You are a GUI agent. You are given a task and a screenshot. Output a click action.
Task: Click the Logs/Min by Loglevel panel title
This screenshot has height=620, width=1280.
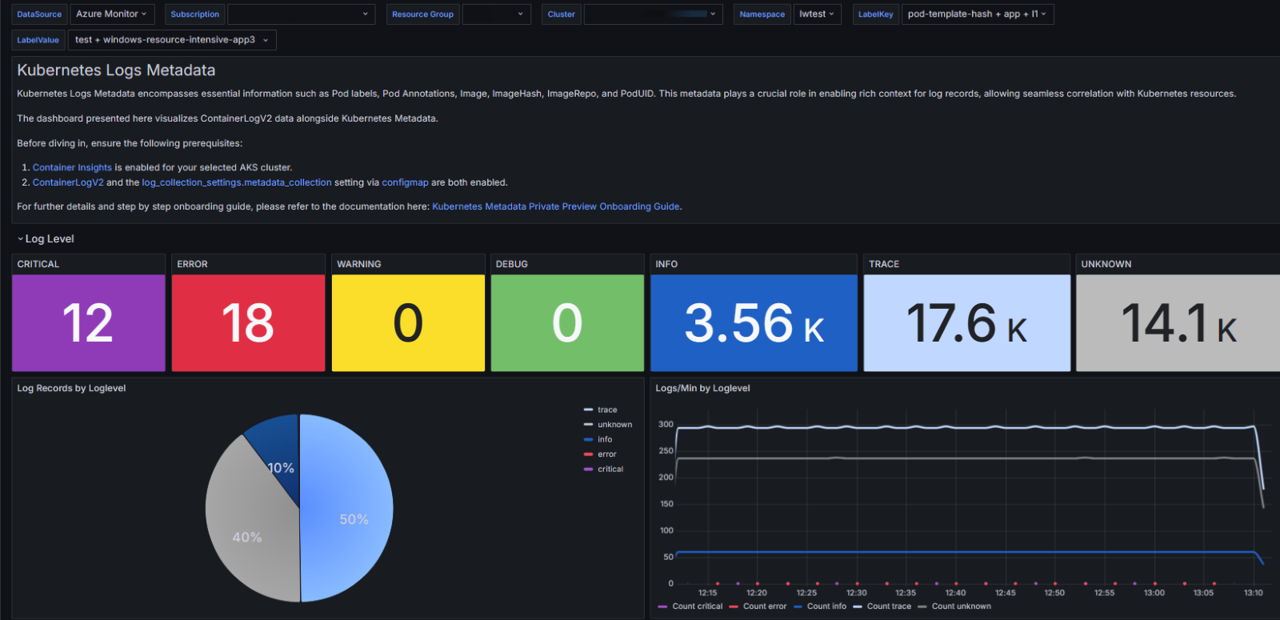coord(702,388)
